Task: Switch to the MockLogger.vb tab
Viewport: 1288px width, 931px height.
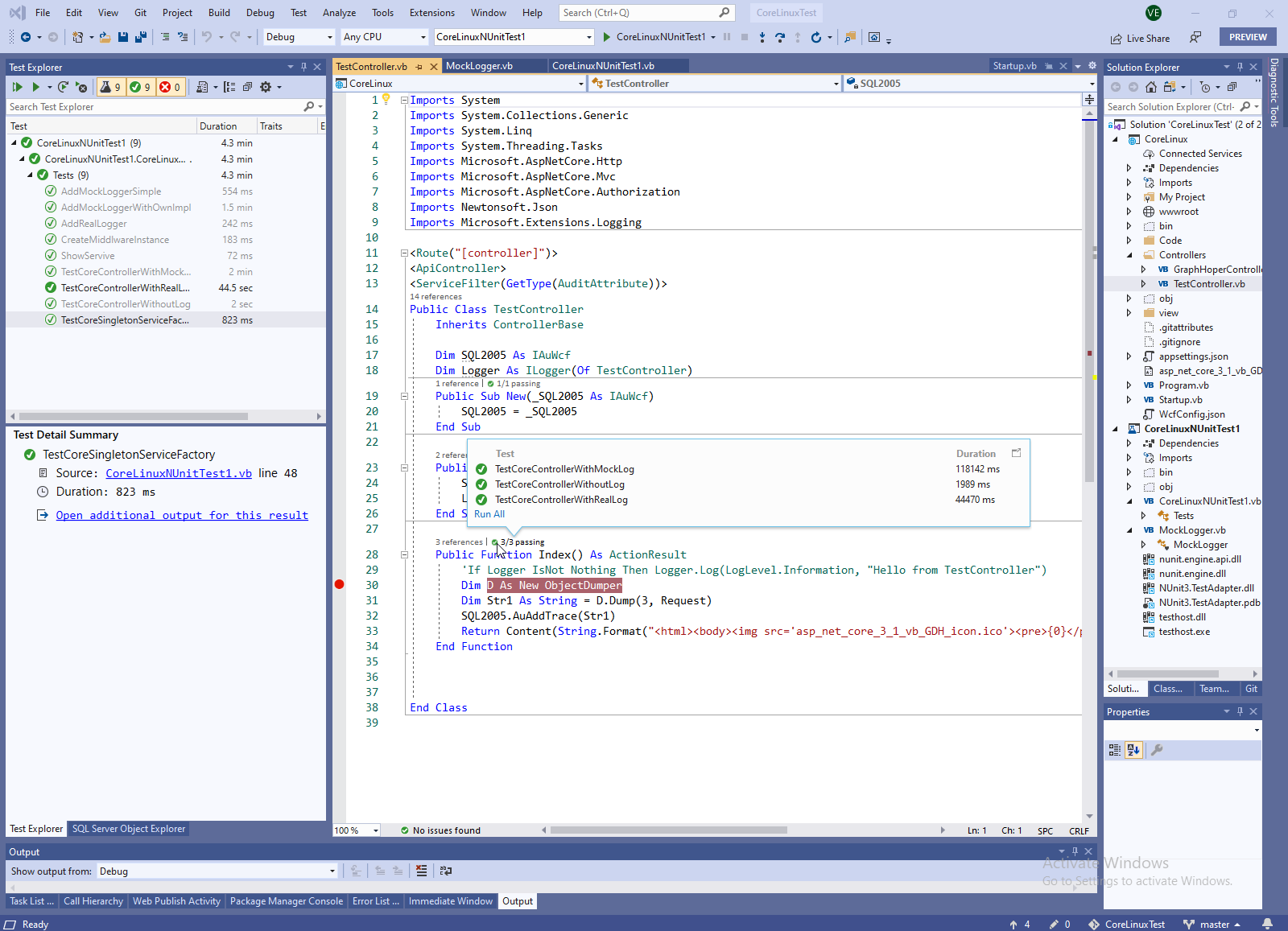Action: 479,66
